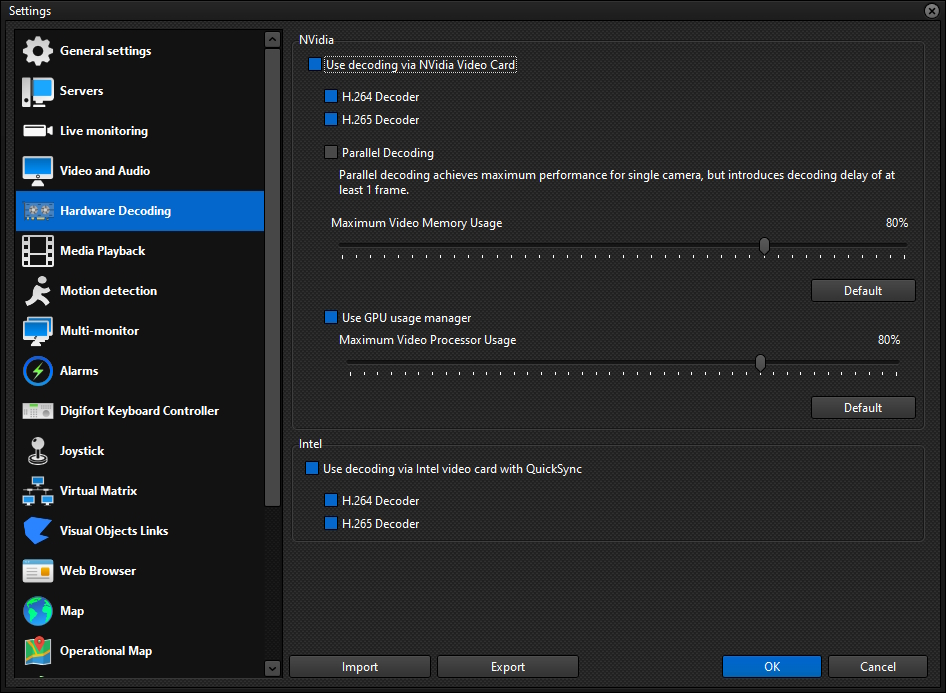Viewport: 946px width, 693px height.
Task: Click the Parallel decoding description text
Action: click(617, 182)
